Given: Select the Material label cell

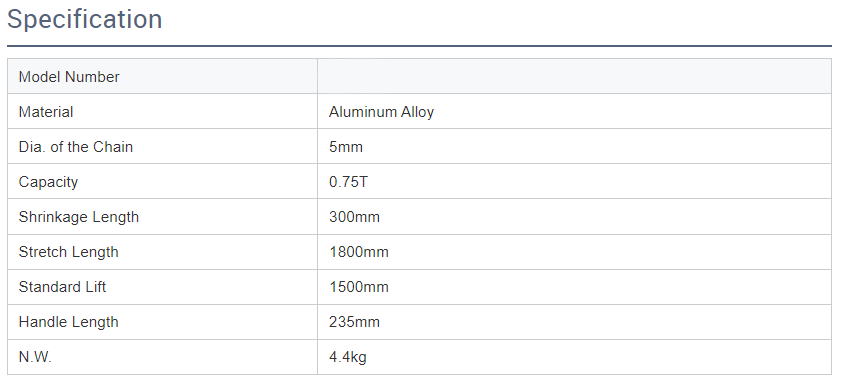Looking at the screenshot, I should pos(162,111).
